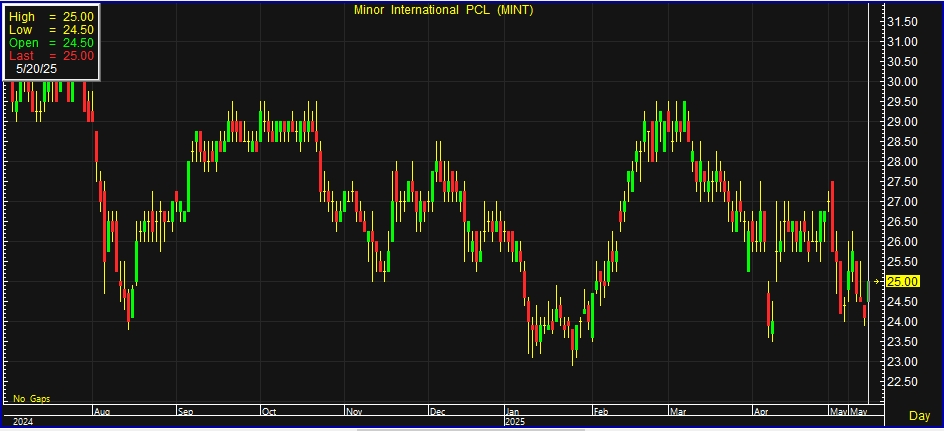Select the Oct marker on time axis
The width and height of the screenshot is (944, 431).
[x=268, y=410]
